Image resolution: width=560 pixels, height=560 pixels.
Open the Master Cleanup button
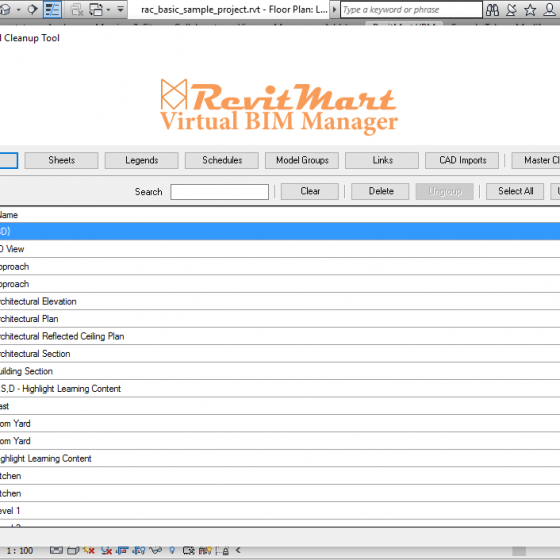pos(536,160)
